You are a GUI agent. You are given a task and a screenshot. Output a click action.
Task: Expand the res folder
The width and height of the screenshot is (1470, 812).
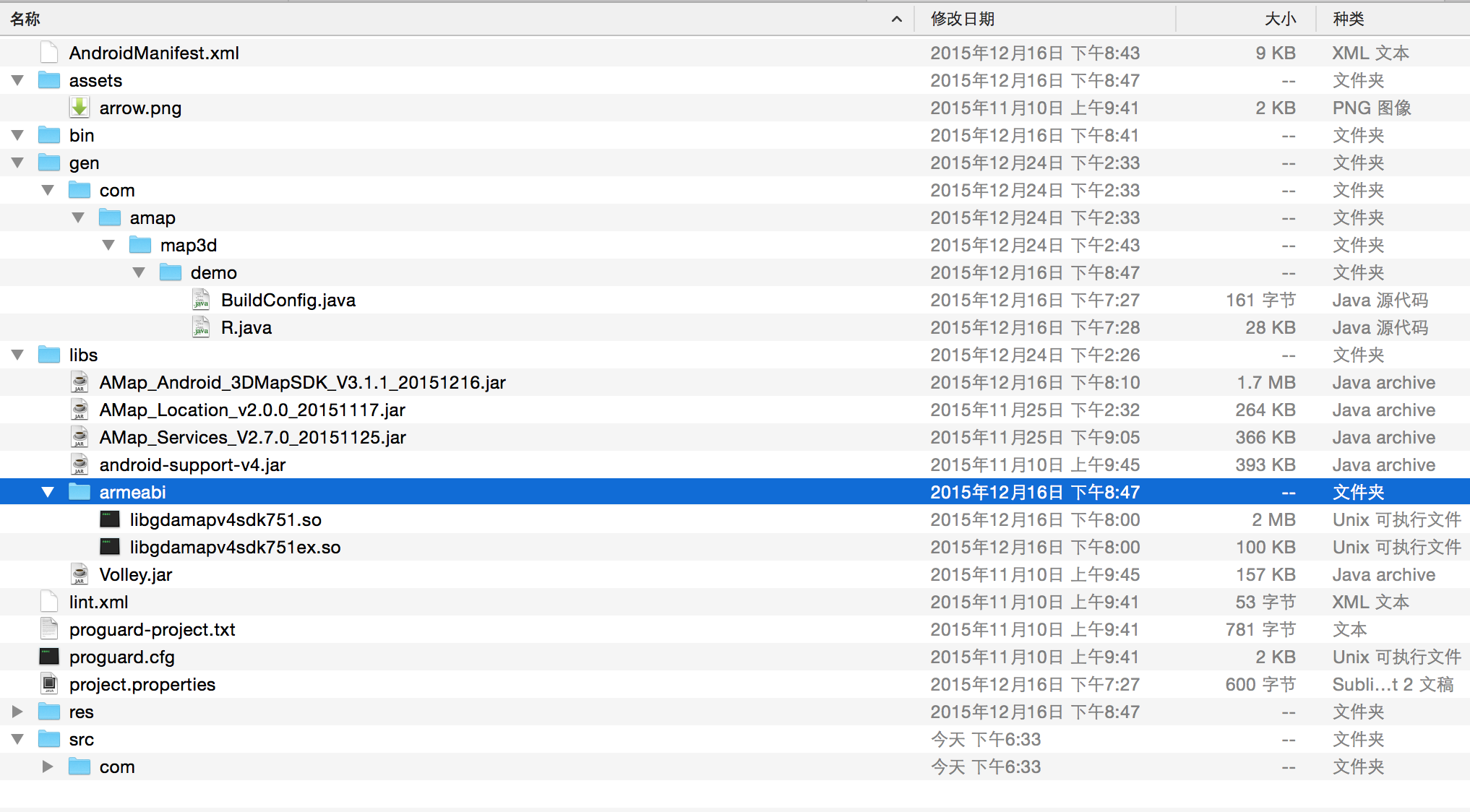click(18, 712)
